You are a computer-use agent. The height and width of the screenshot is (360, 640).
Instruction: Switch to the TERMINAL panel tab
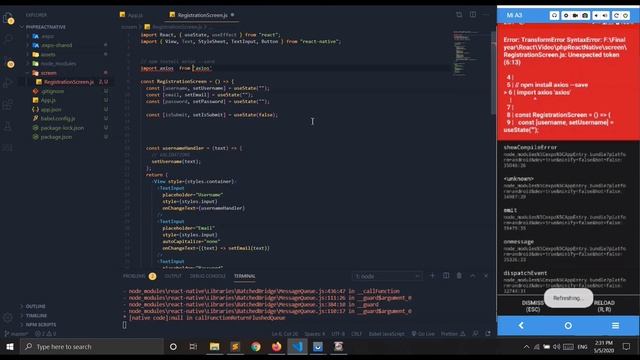click(x=244, y=276)
